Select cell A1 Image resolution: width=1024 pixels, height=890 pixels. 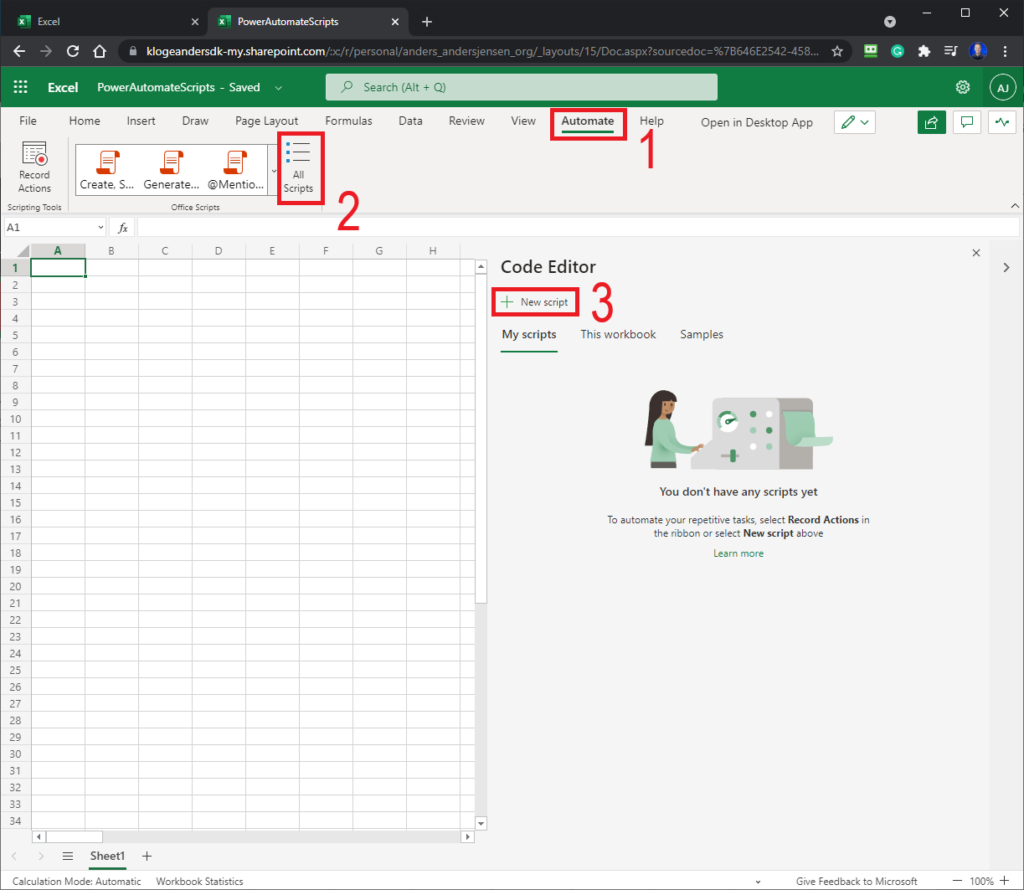click(58, 268)
